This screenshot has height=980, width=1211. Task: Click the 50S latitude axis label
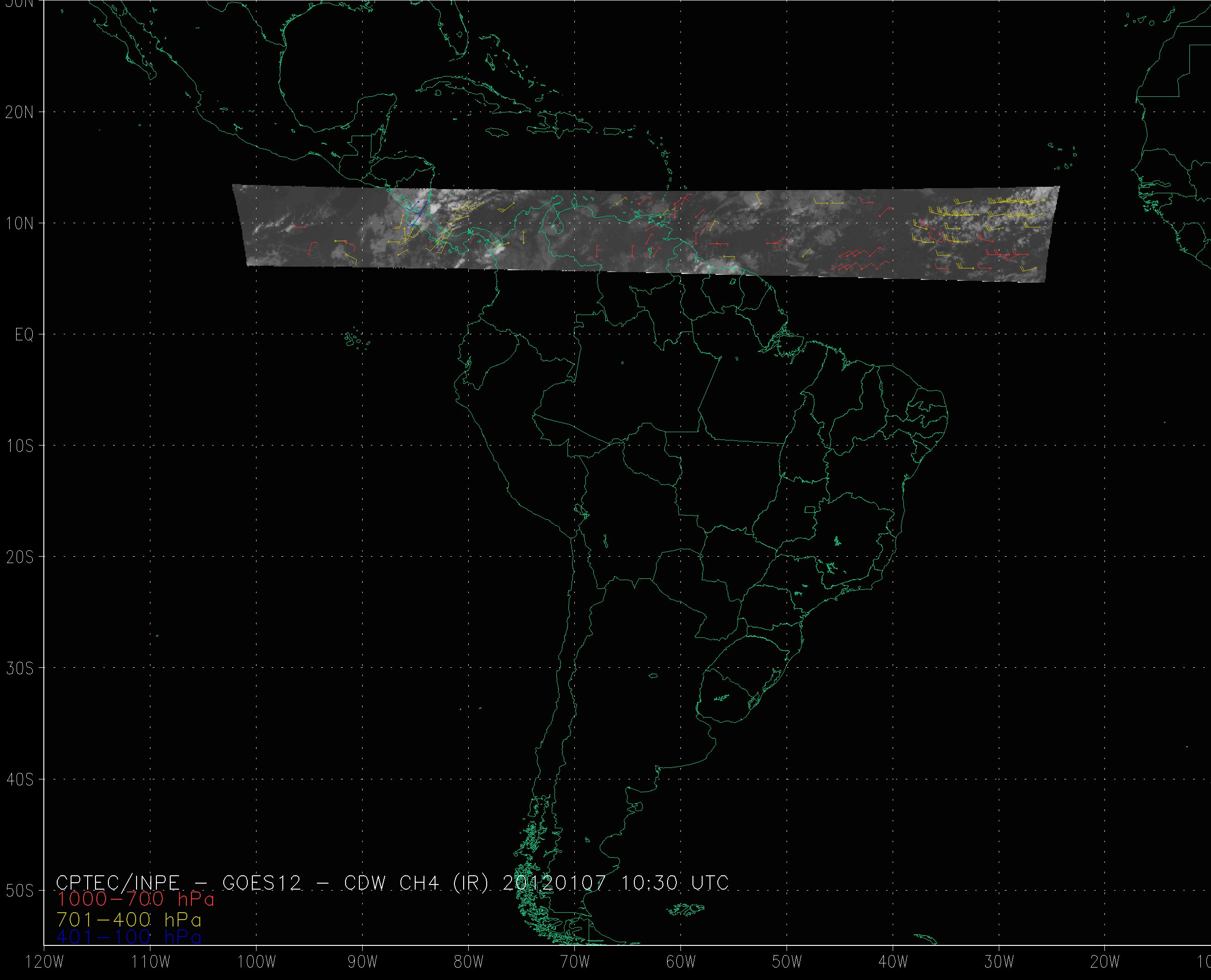click(20, 891)
